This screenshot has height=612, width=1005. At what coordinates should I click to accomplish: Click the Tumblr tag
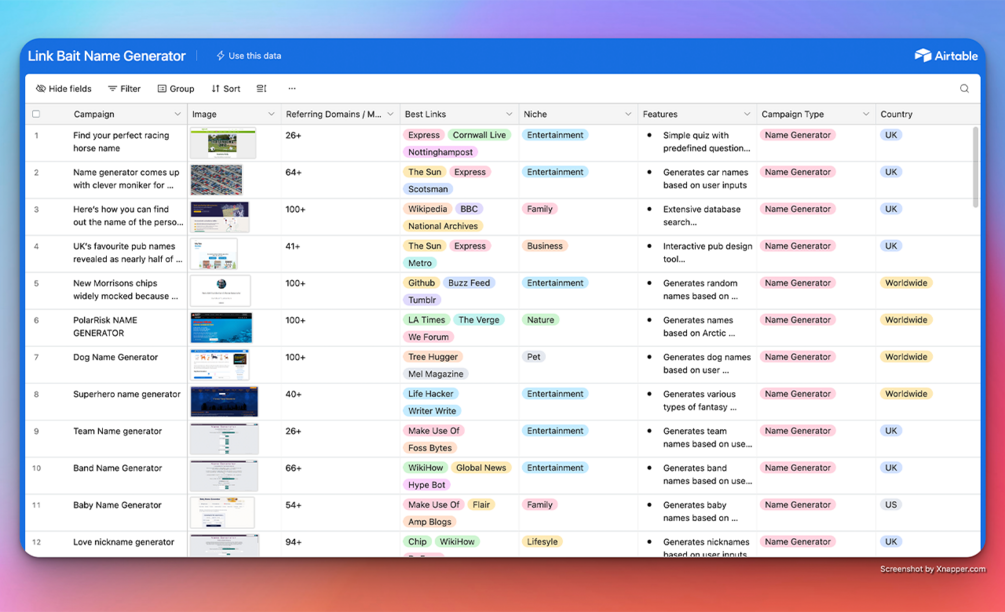422,300
